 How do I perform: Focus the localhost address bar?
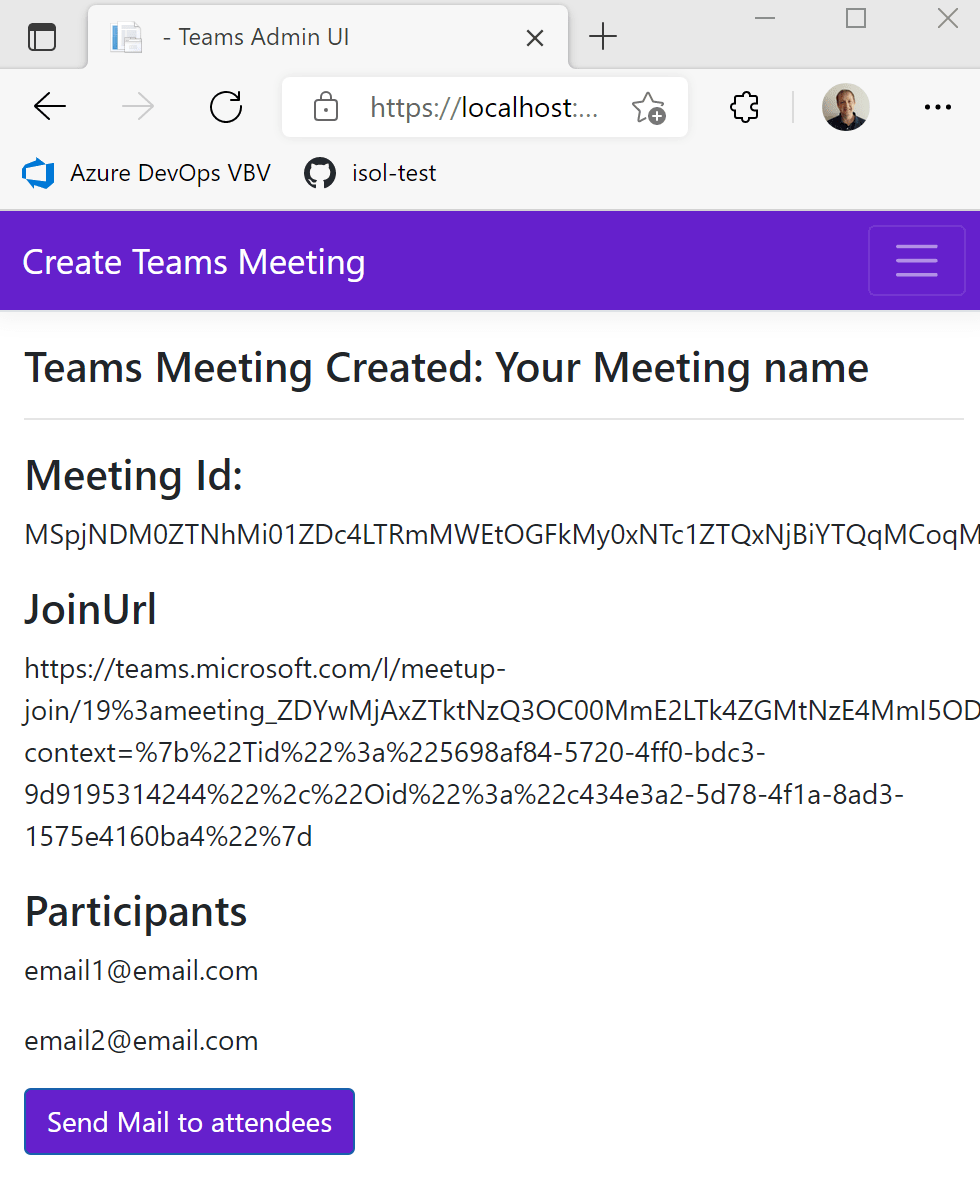tap(484, 107)
